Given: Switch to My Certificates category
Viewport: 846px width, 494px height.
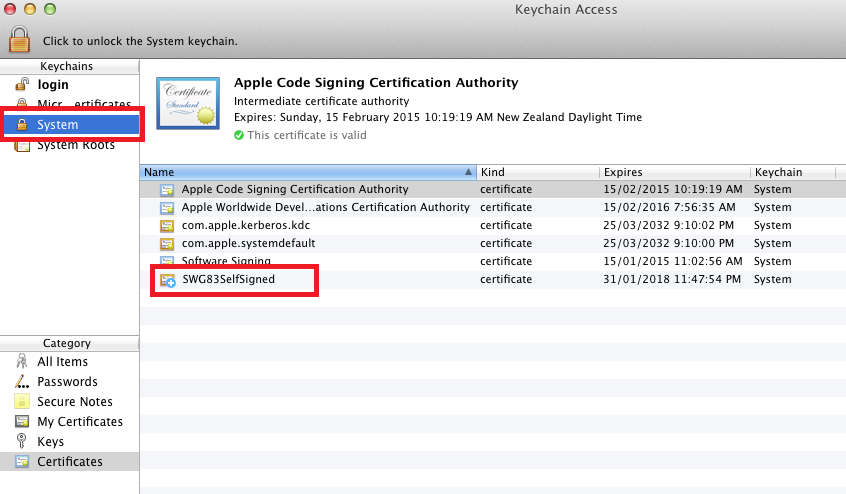Looking at the screenshot, I should coord(80,422).
